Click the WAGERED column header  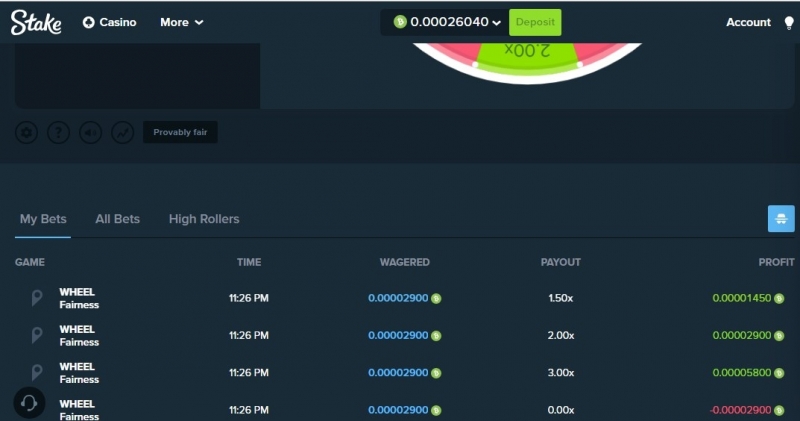pyautogui.click(x=405, y=262)
